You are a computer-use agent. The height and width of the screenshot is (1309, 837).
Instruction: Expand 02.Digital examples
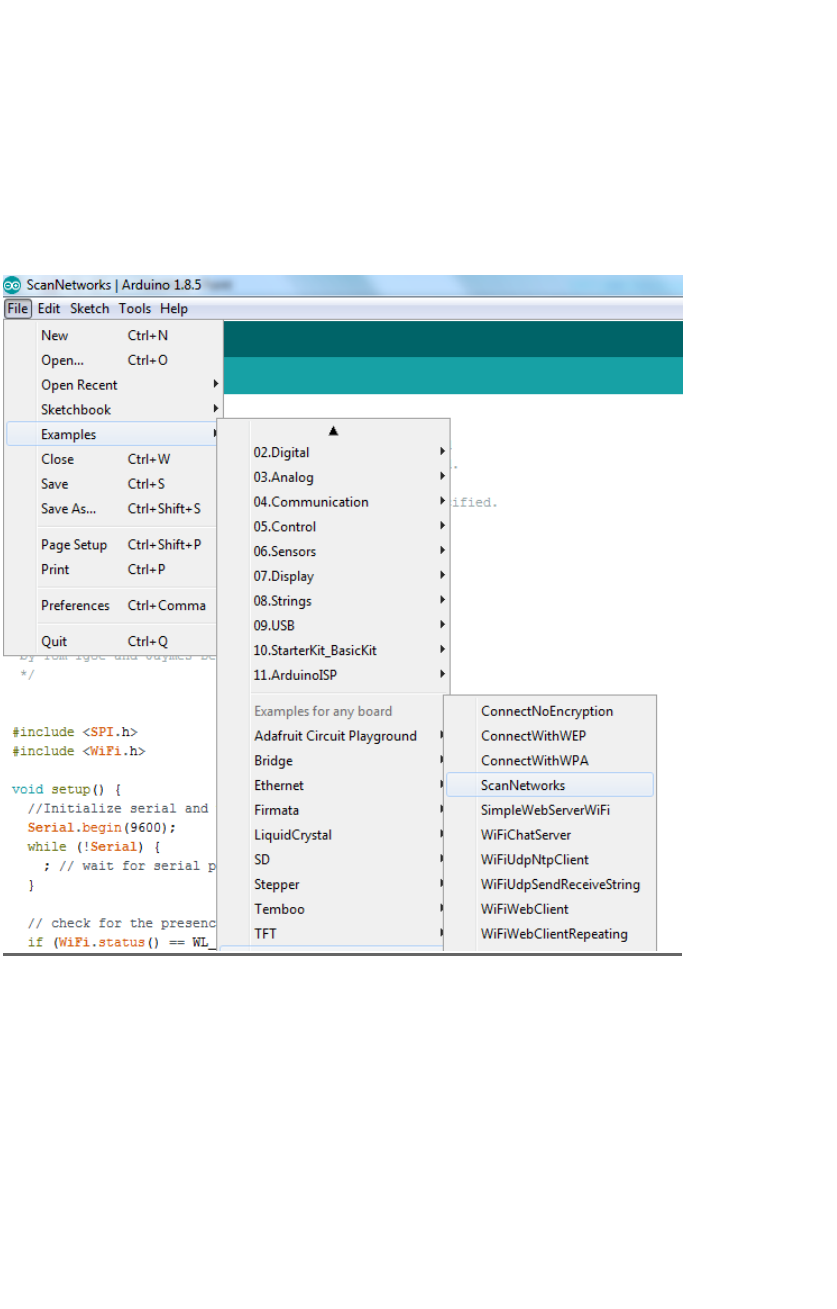[334, 453]
